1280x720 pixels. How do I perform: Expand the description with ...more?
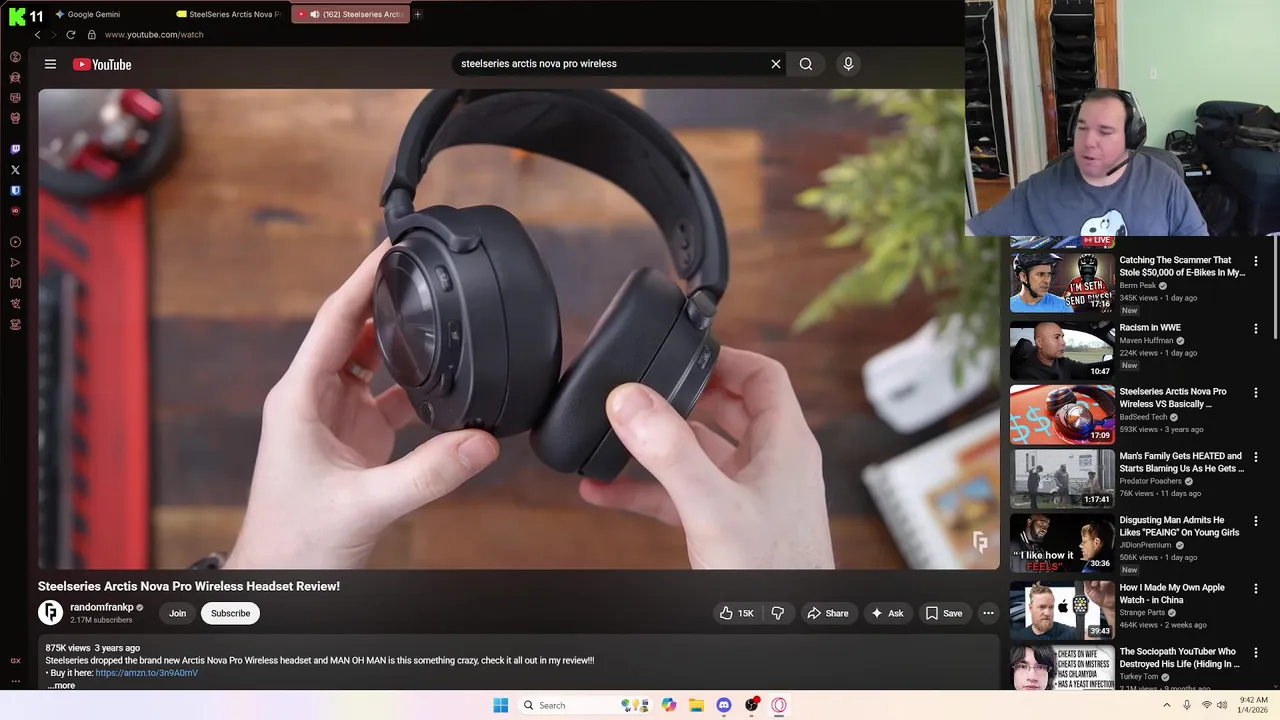(x=61, y=686)
